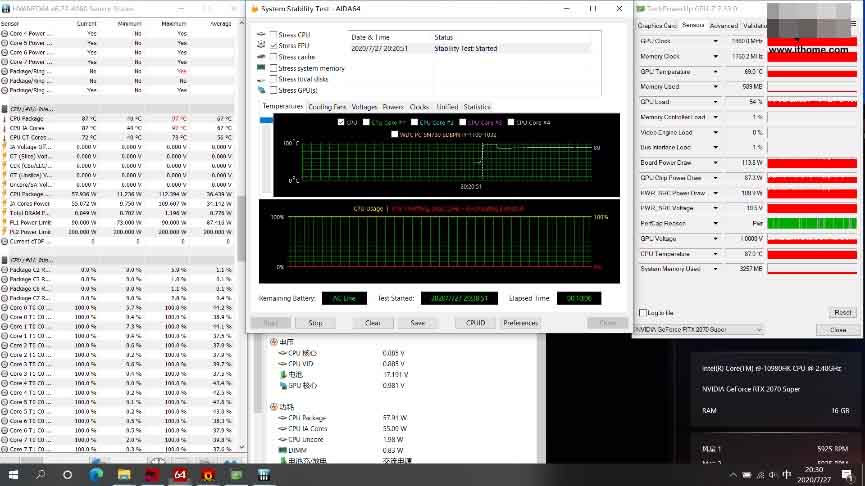
Task: Launch Microsoft Edge from taskbar
Action: (96, 474)
